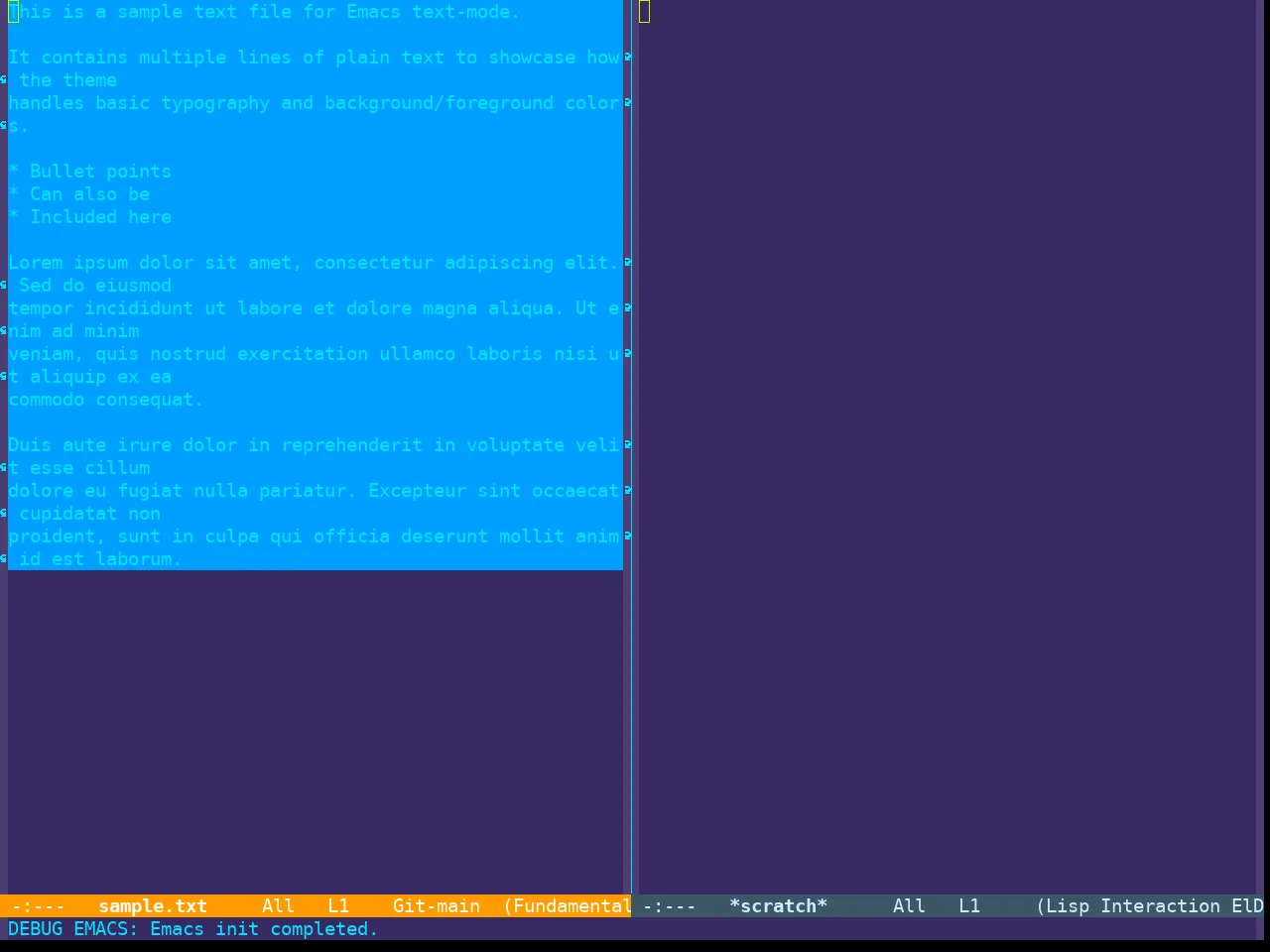Click the wrapped line 't aliquip ex ea'
Viewport: 1270px width, 952px height.
[x=89, y=377]
